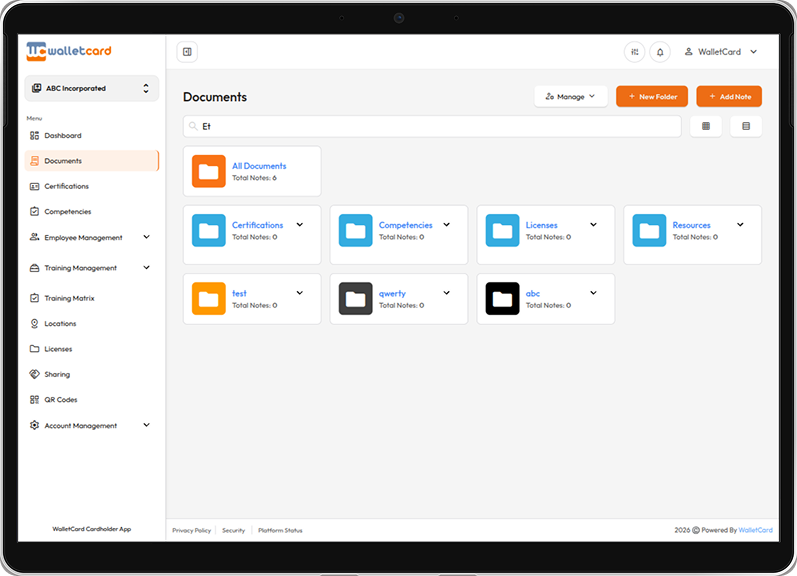797x576 pixels.
Task: Expand the Certifications folder options chevron
Action: click(300, 225)
